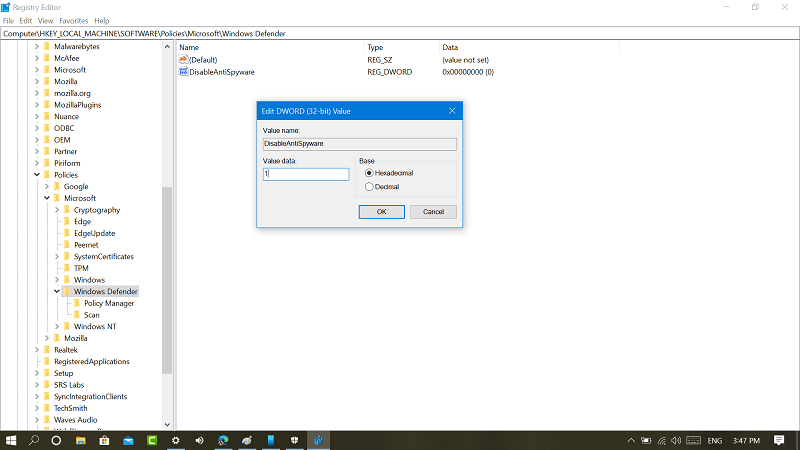This screenshot has width=800, height=450.
Task: Select the Decimal base option
Action: click(369, 187)
